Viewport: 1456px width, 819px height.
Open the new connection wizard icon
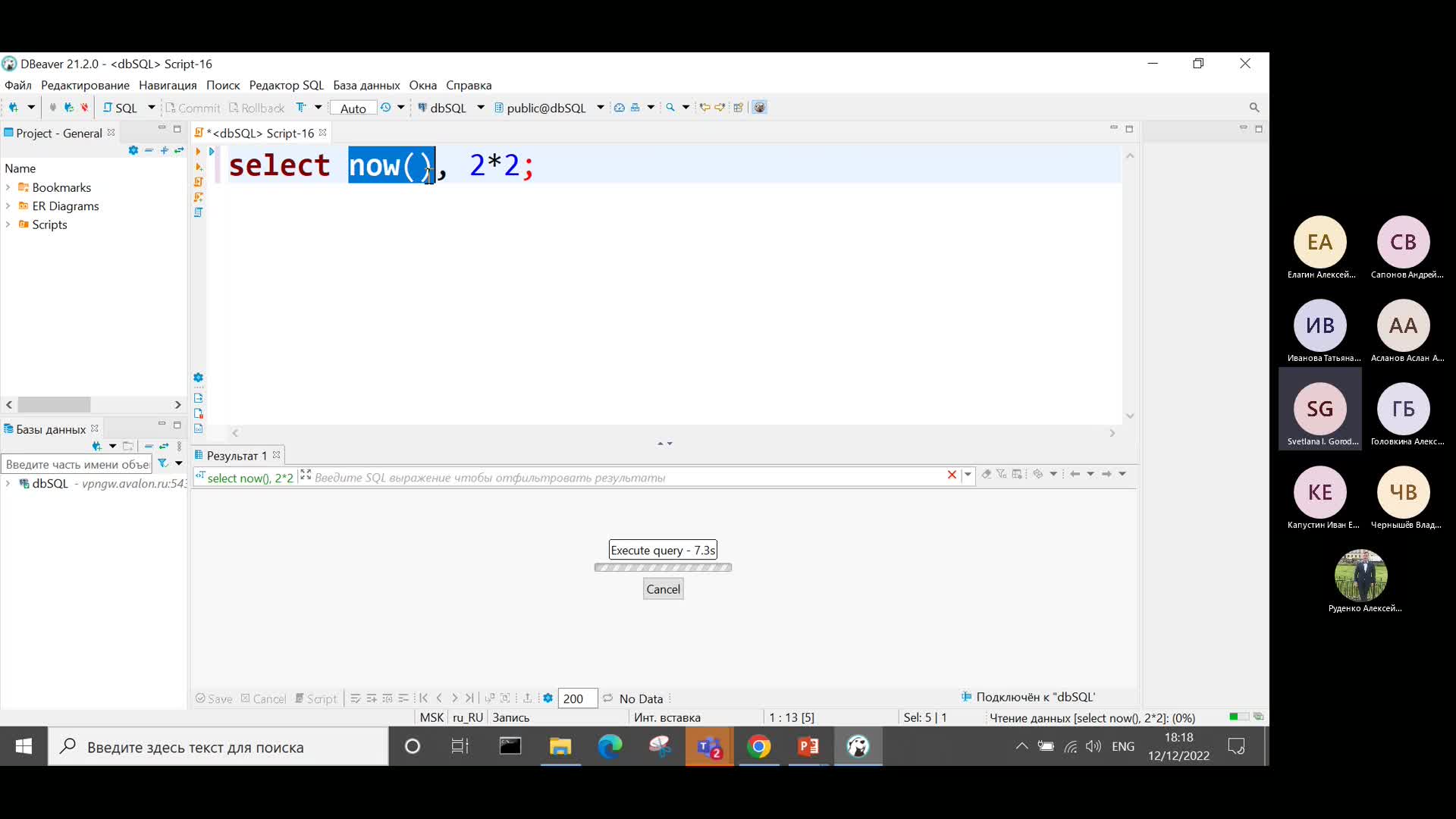[13, 108]
